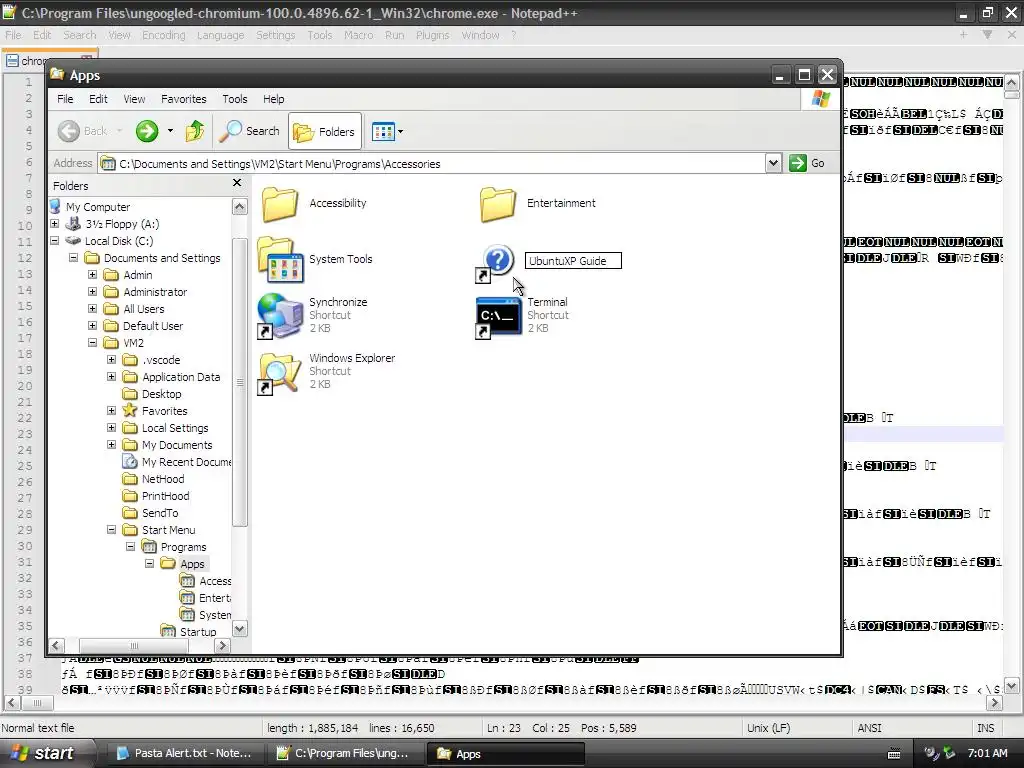Open the Edit menu in Apps window

click(x=98, y=99)
